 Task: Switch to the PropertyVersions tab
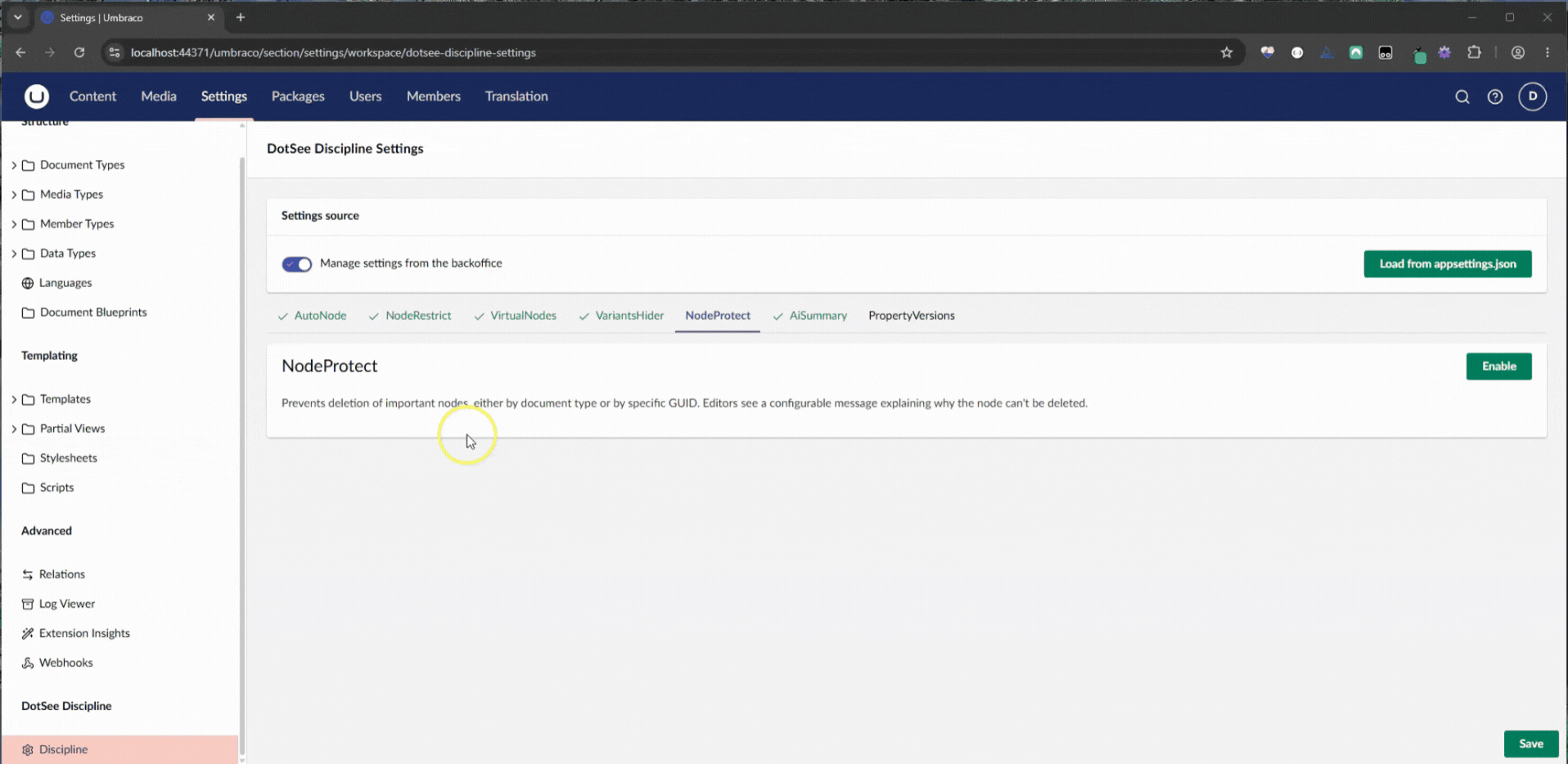[x=912, y=316]
